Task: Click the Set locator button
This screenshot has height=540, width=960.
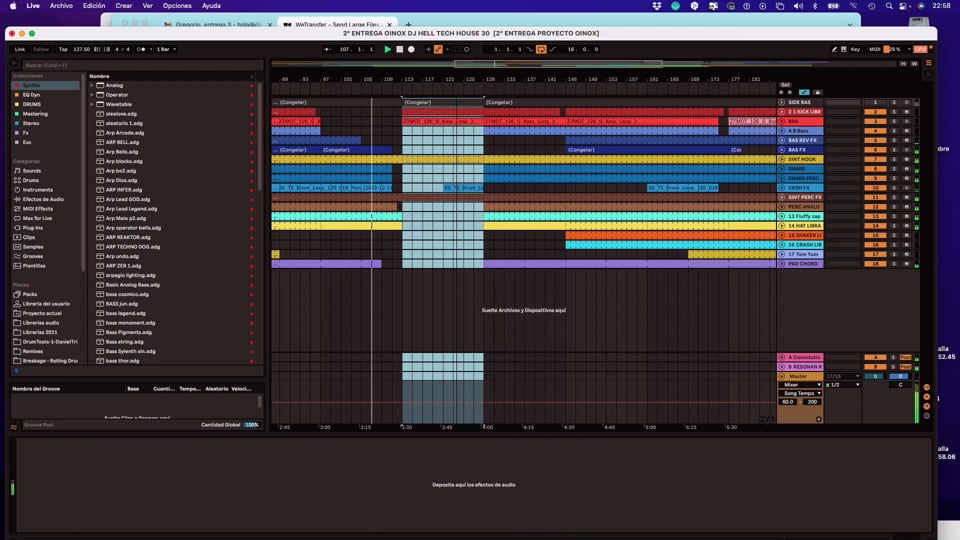Action: point(785,85)
